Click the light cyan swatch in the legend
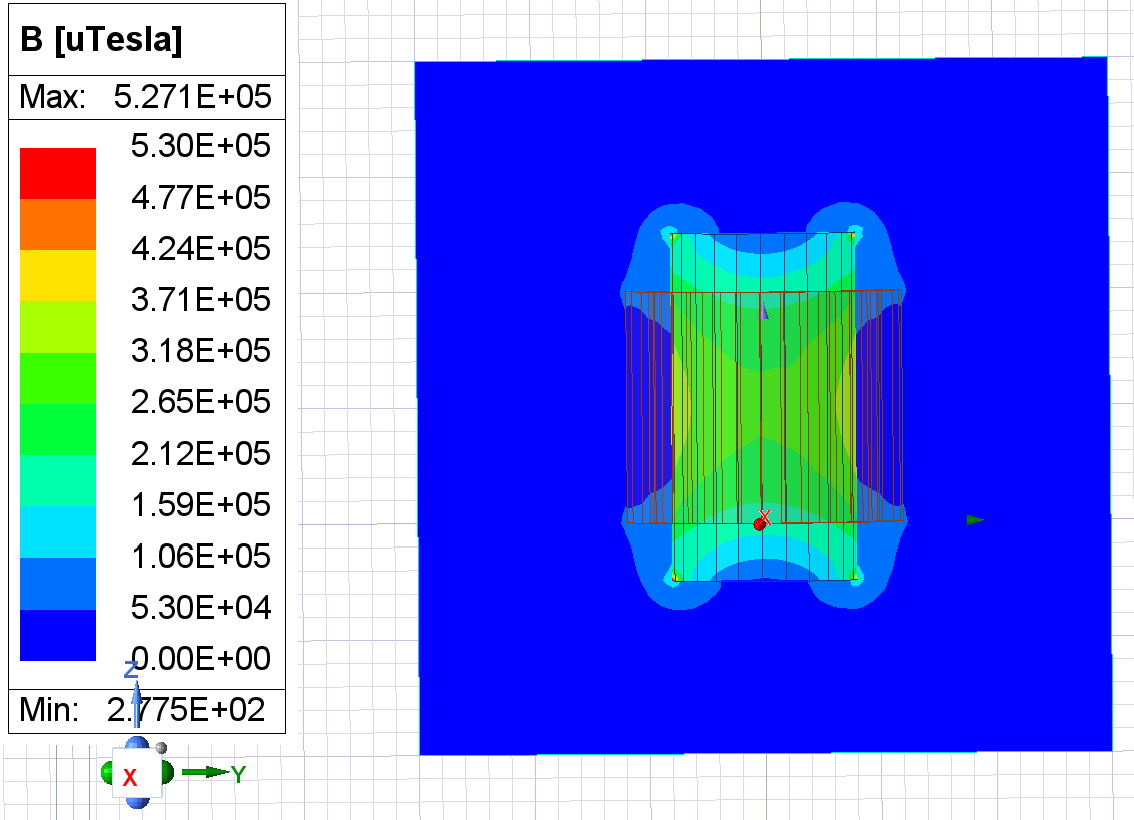Image resolution: width=1134 pixels, height=820 pixels. (58, 532)
